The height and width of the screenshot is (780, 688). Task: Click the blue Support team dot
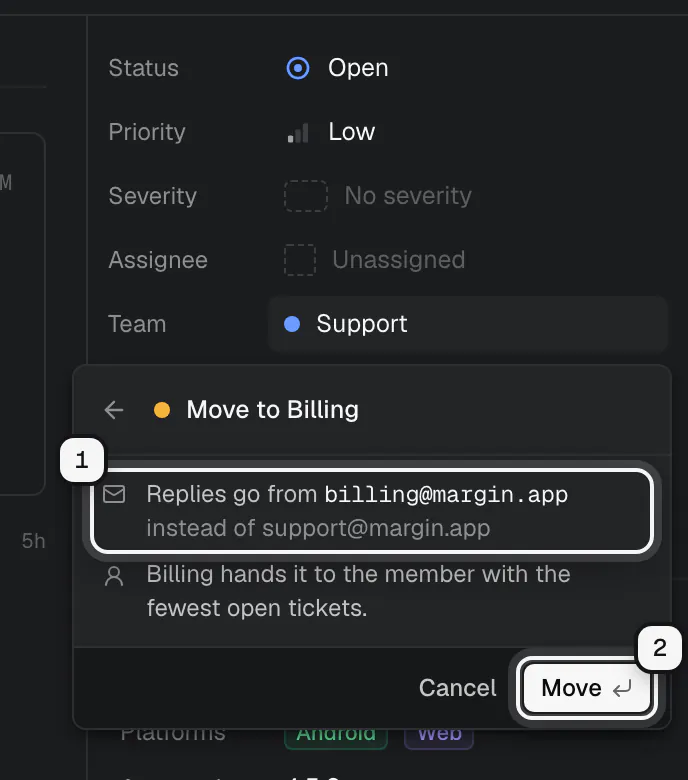click(x=292, y=324)
